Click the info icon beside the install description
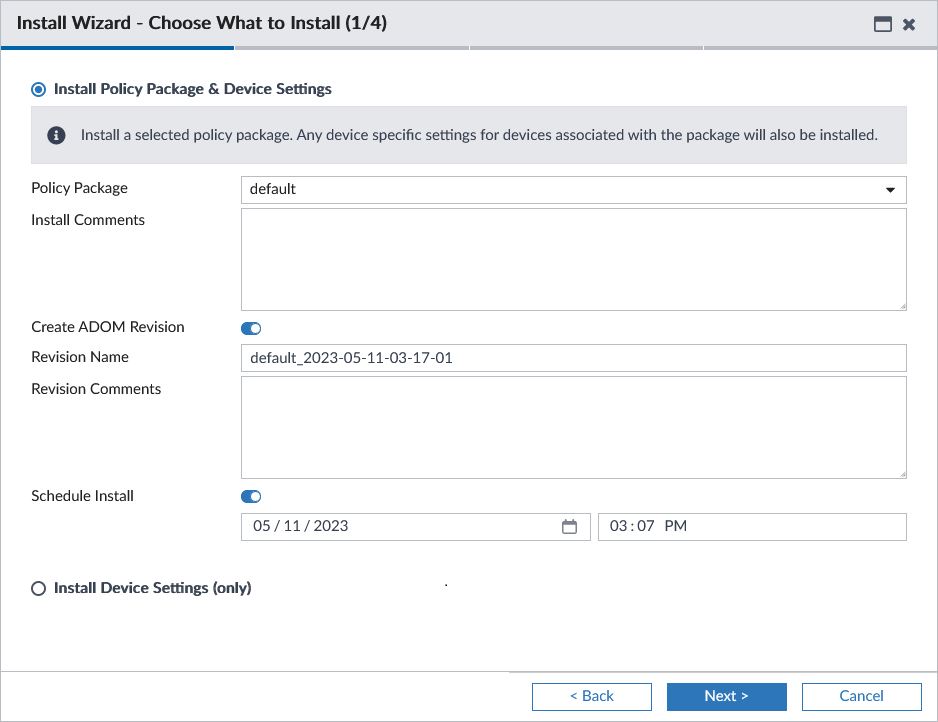Image resolution: width=938 pixels, height=722 pixels. (56, 134)
